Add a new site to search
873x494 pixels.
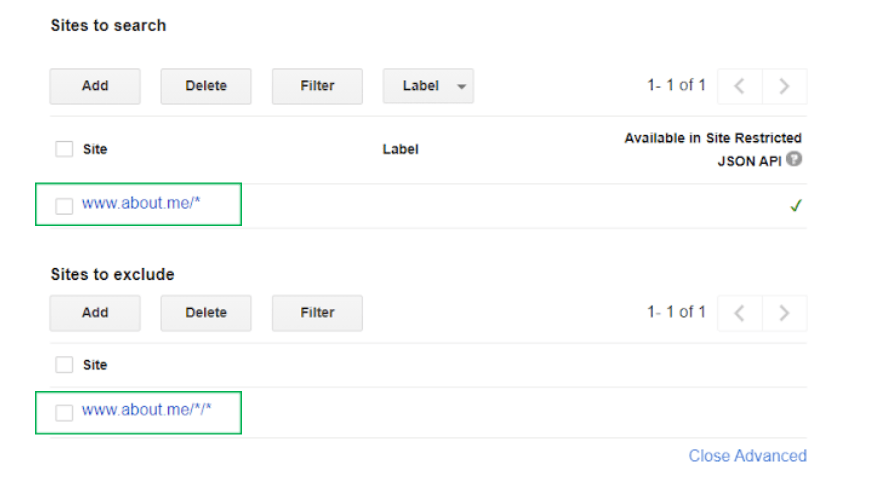(x=95, y=86)
